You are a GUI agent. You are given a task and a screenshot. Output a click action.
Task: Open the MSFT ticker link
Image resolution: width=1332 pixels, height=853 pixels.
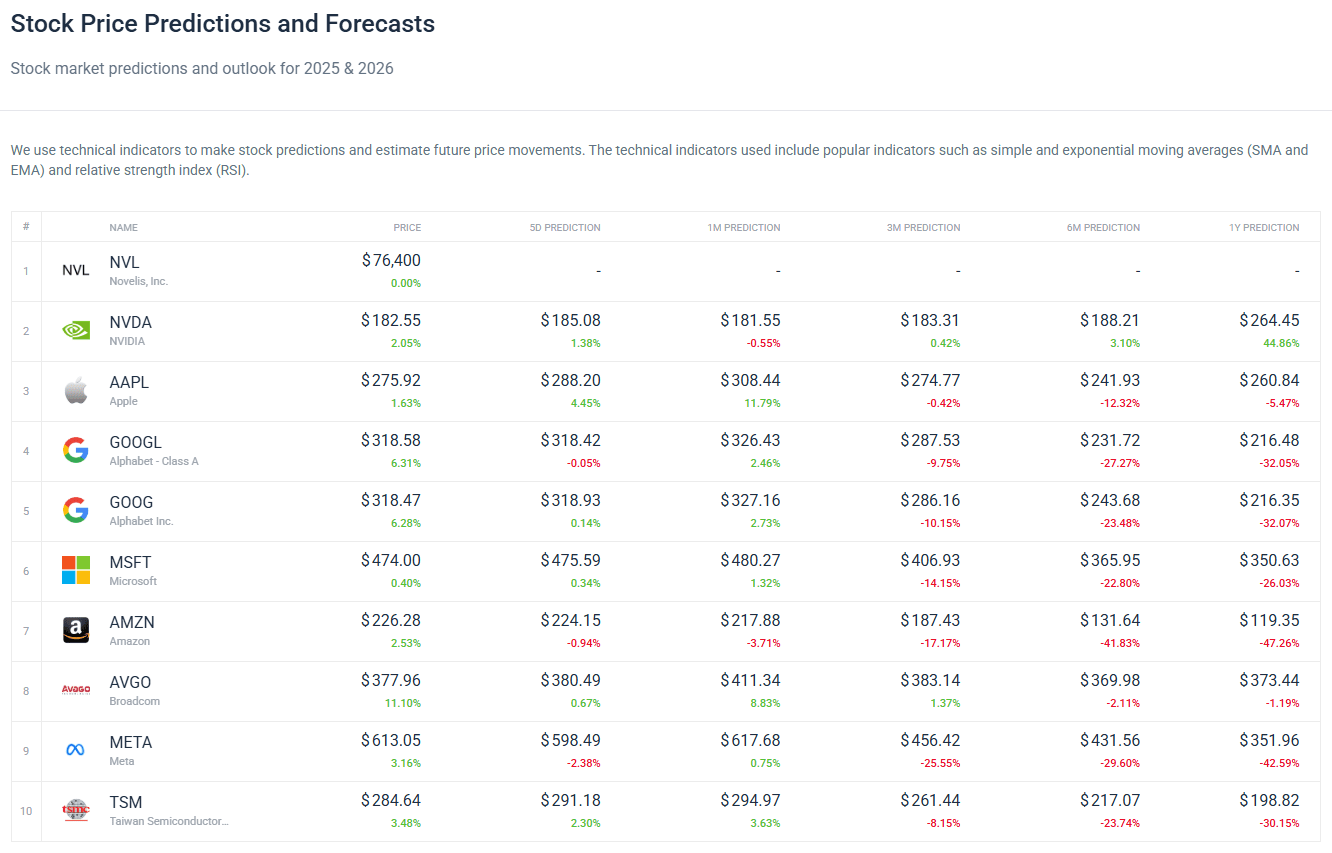pyautogui.click(x=130, y=562)
